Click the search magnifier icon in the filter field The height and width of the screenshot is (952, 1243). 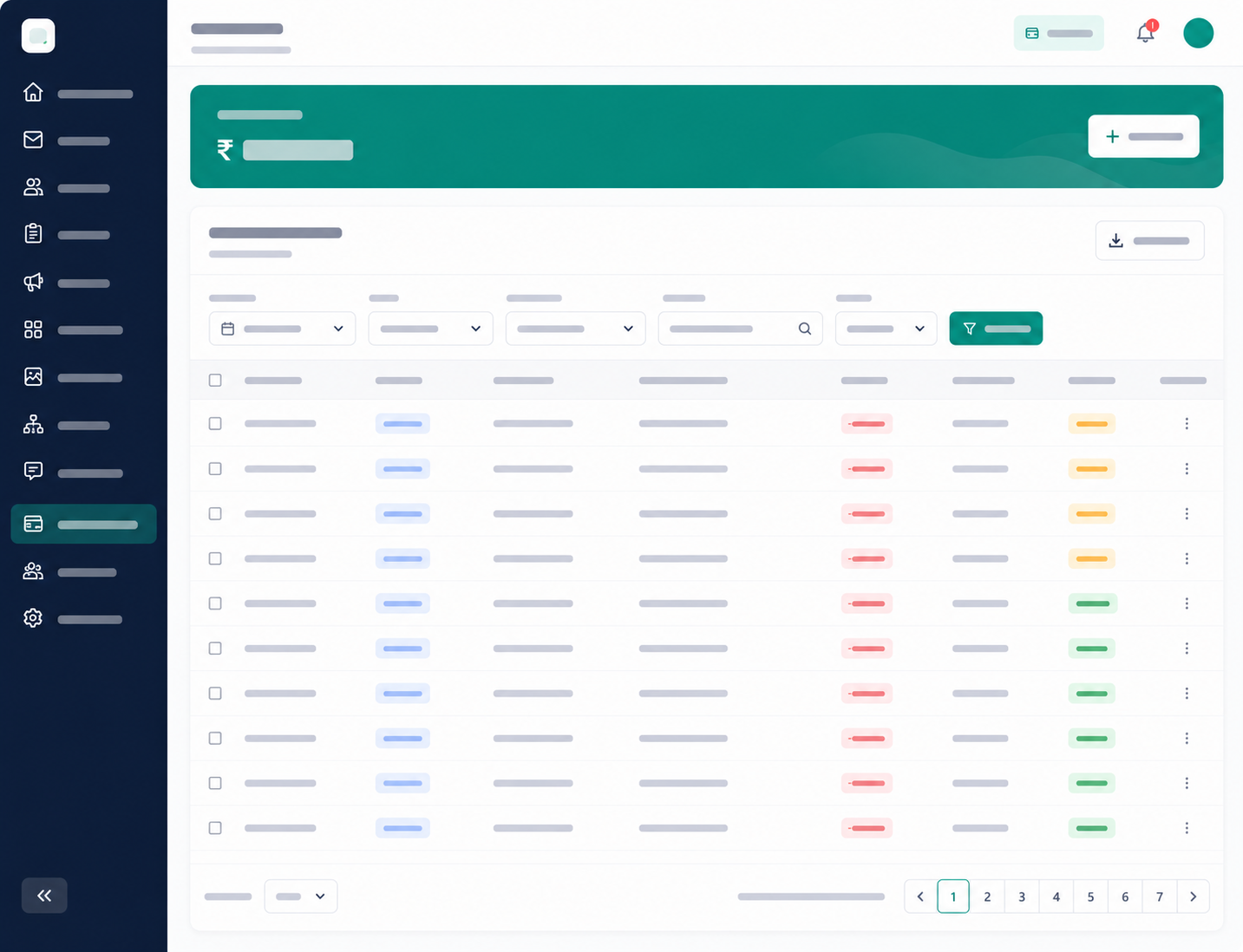pos(805,329)
